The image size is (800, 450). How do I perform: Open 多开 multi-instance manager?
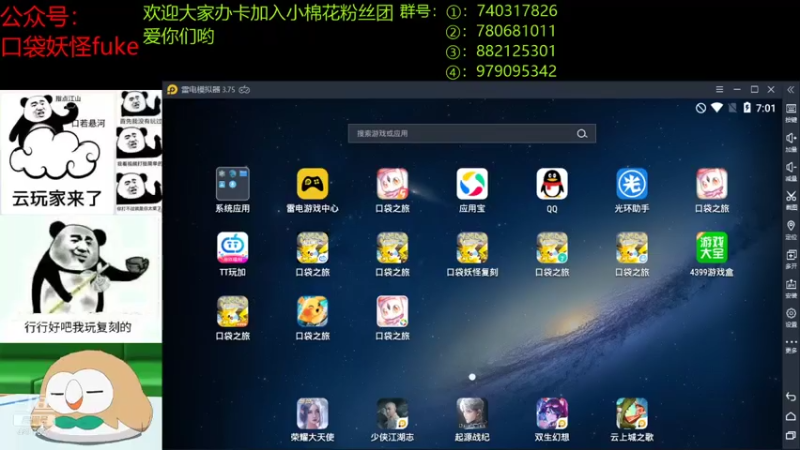pos(791,259)
